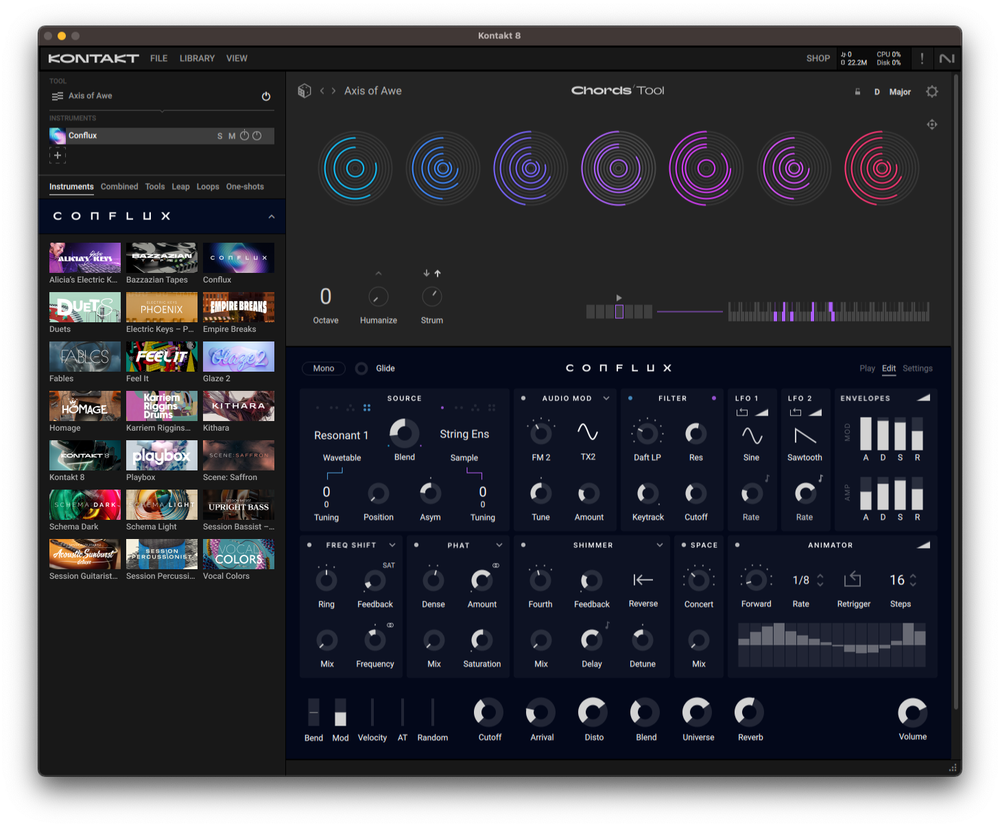Screen dimensions: 1000x827
Task: Click the lock icon next to the key selector
Action: click(x=857, y=91)
